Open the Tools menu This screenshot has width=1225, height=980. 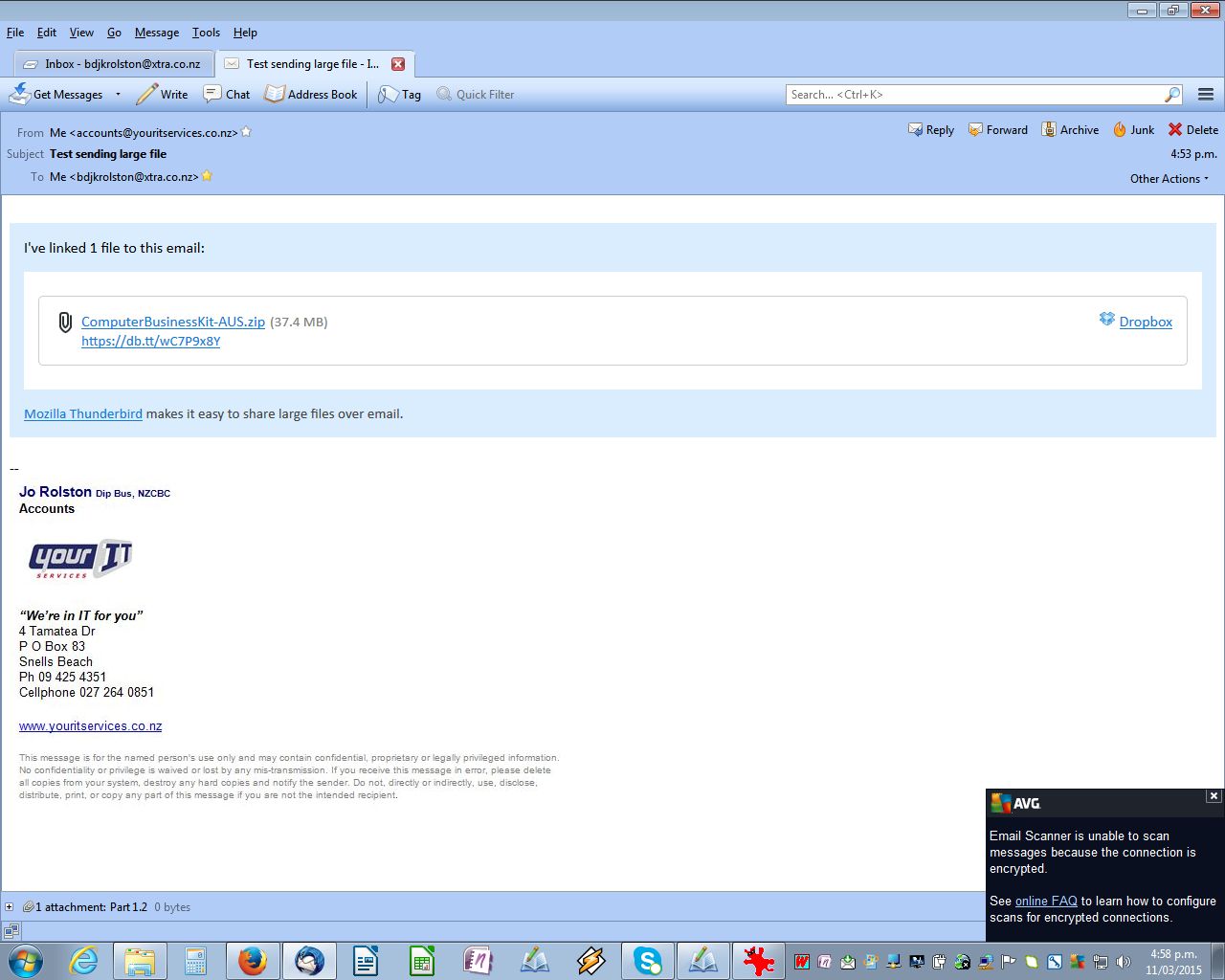coord(206,33)
